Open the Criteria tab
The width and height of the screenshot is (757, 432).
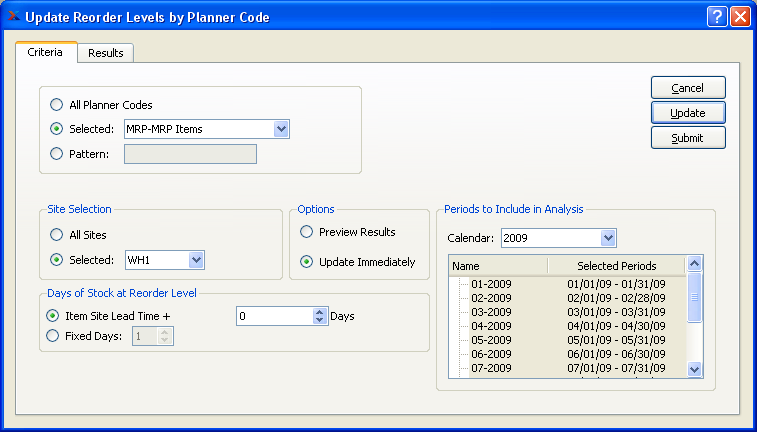pyautogui.click(x=45, y=52)
